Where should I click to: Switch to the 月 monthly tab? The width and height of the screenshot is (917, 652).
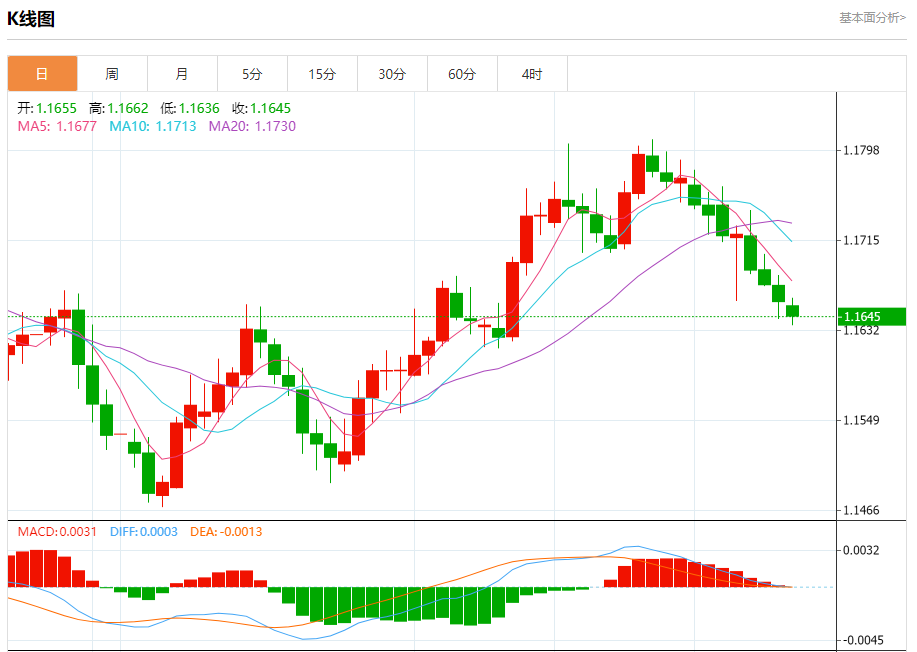click(182, 74)
